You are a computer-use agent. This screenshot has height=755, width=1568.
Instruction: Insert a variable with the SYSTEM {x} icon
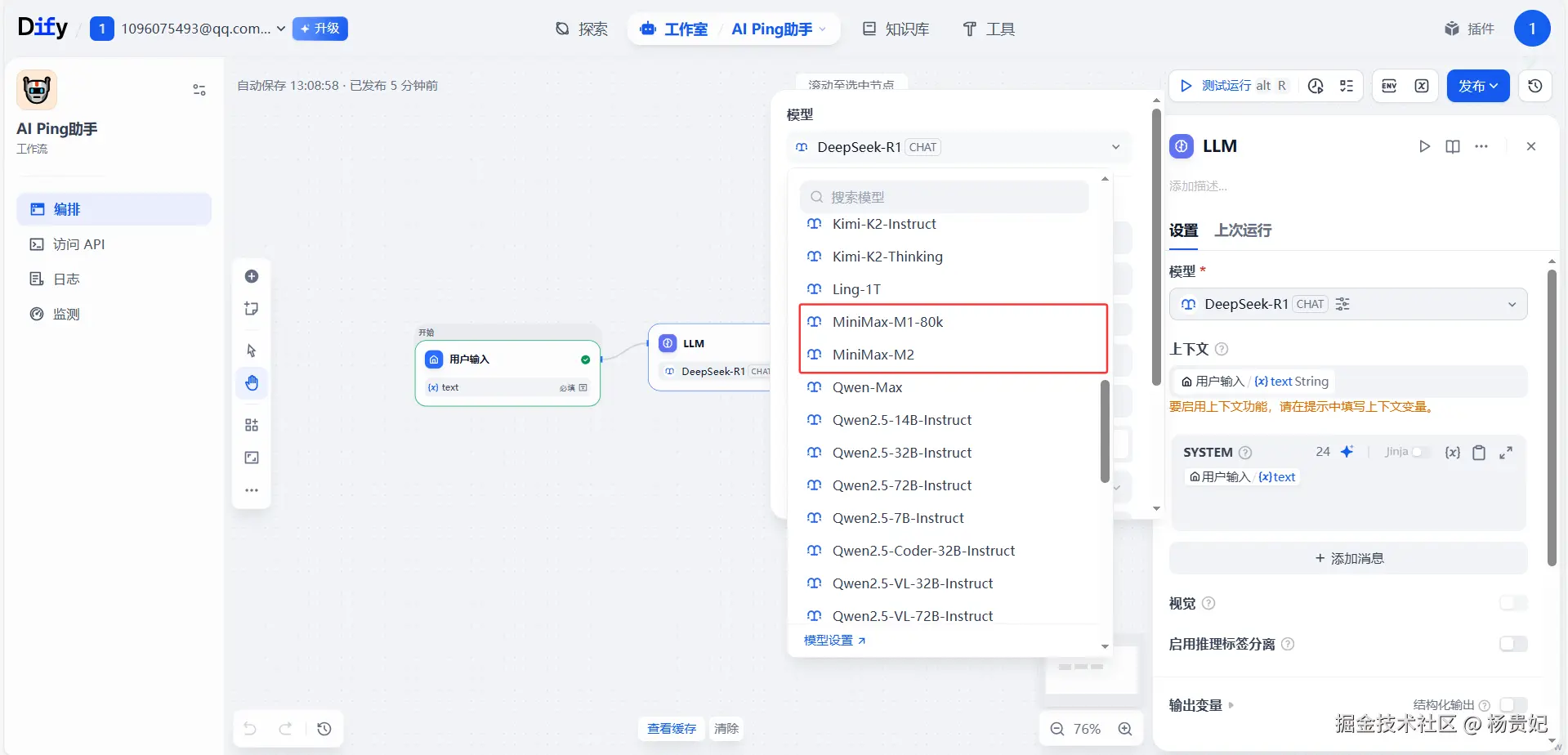click(x=1452, y=452)
